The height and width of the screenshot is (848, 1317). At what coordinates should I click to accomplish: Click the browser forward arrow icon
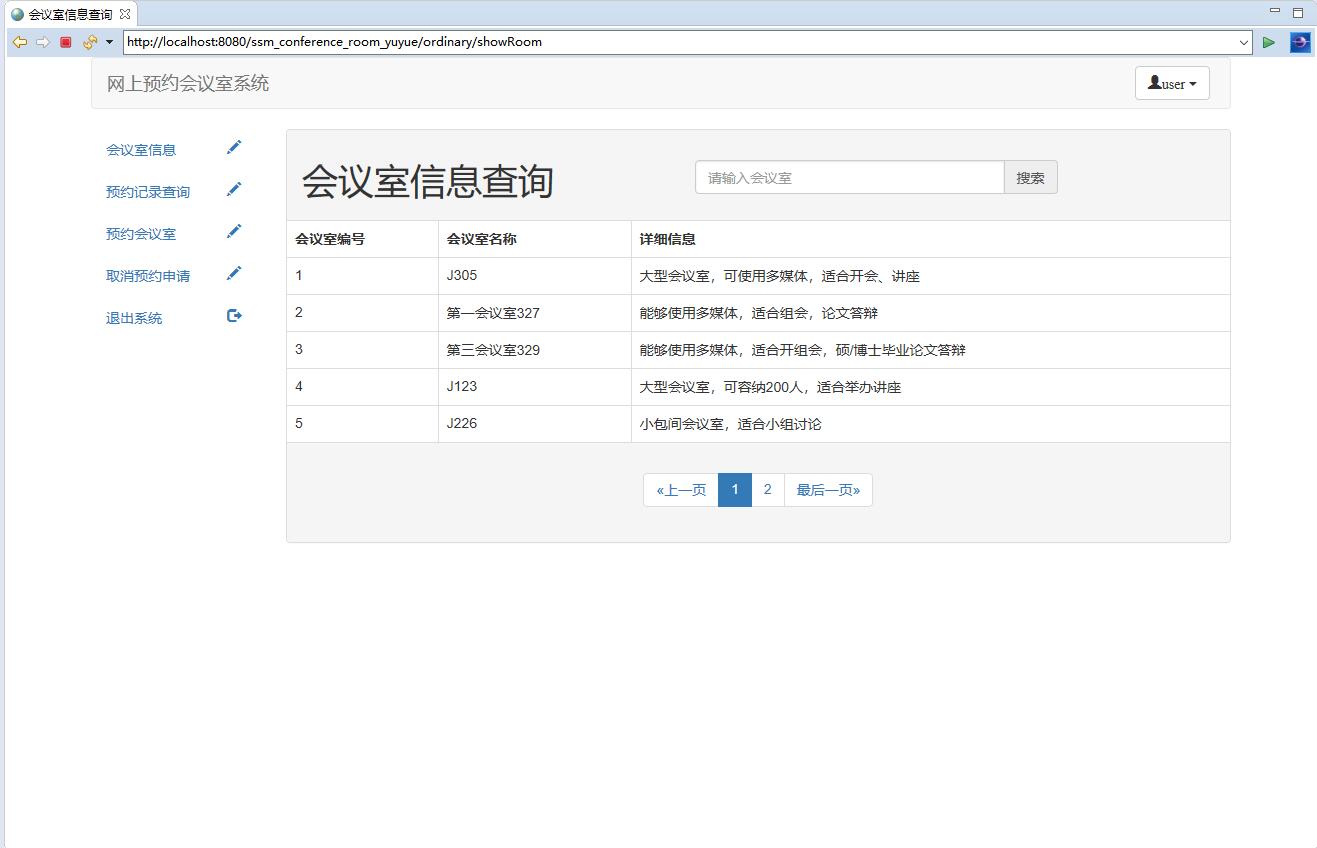(41, 42)
